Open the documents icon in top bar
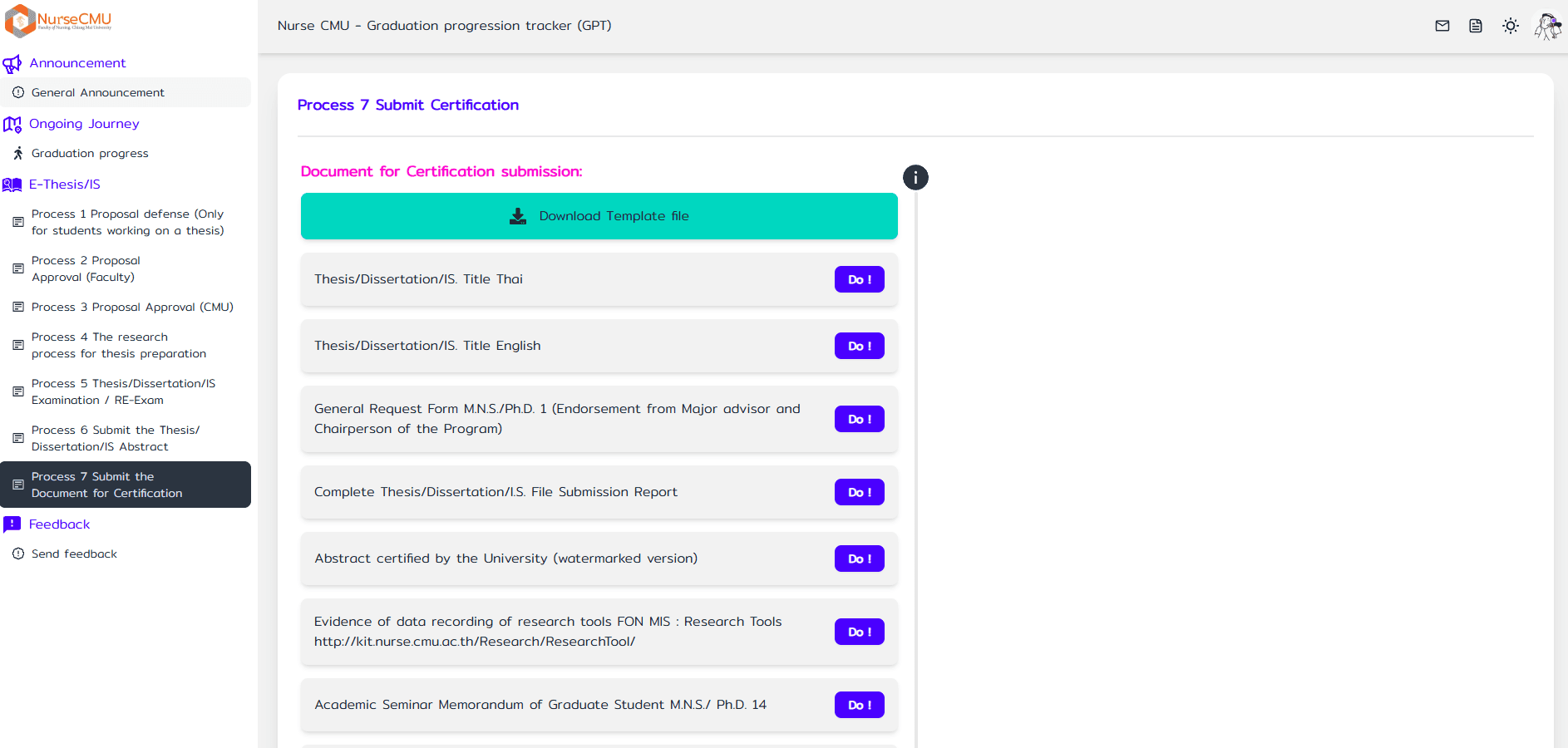Viewport: 1568px width, 748px height. point(1477,26)
